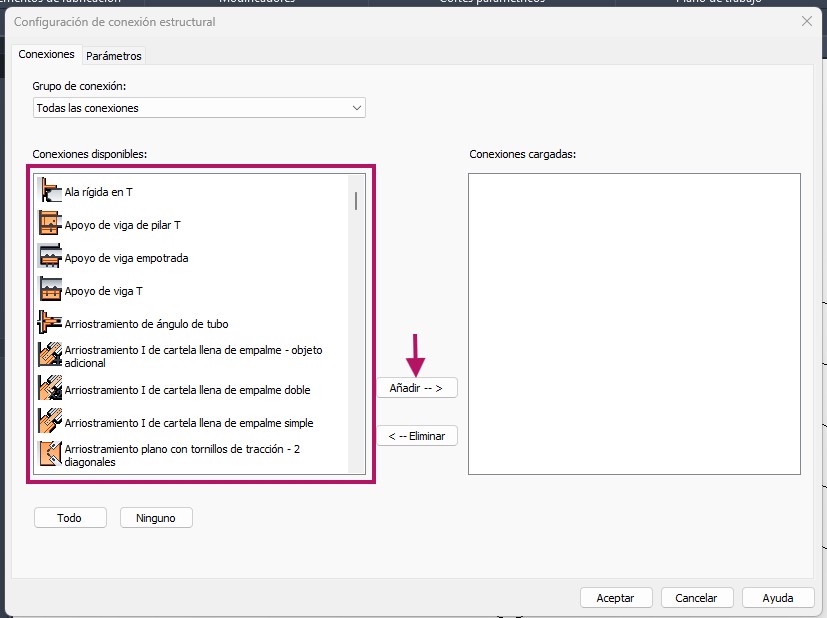Click the Ninguno button
The height and width of the screenshot is (618, 827).
[156, 518]
